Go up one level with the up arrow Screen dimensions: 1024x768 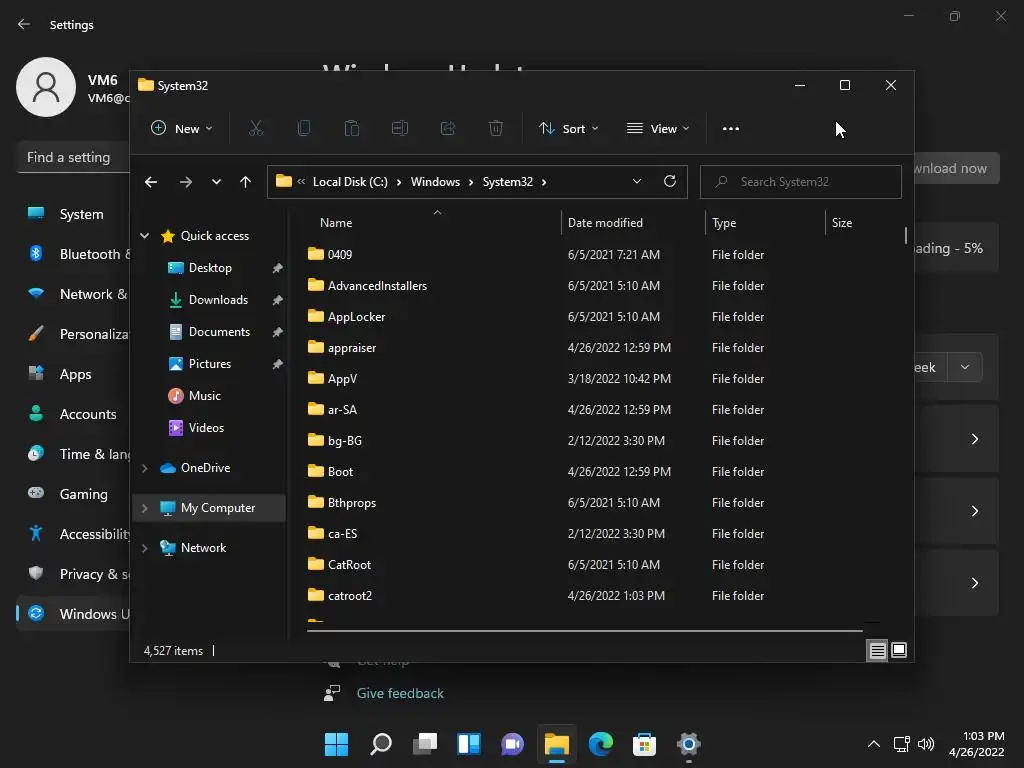(246, 182)
